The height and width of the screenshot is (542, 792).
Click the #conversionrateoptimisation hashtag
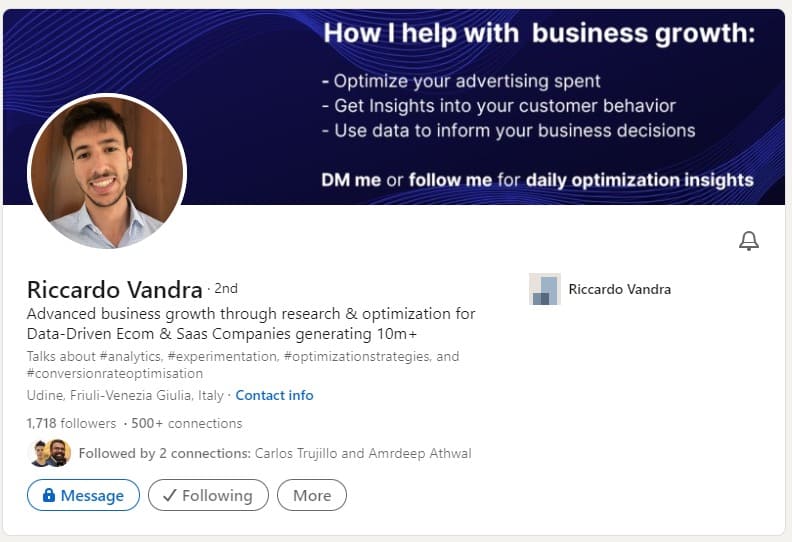tap(115, 373)
